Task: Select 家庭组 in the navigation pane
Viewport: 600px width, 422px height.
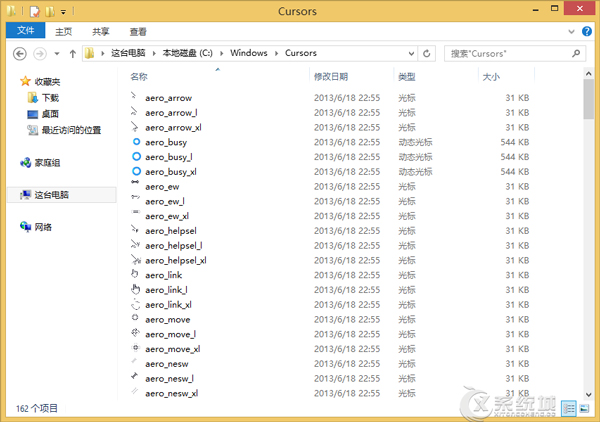Action: coord(47,163)
